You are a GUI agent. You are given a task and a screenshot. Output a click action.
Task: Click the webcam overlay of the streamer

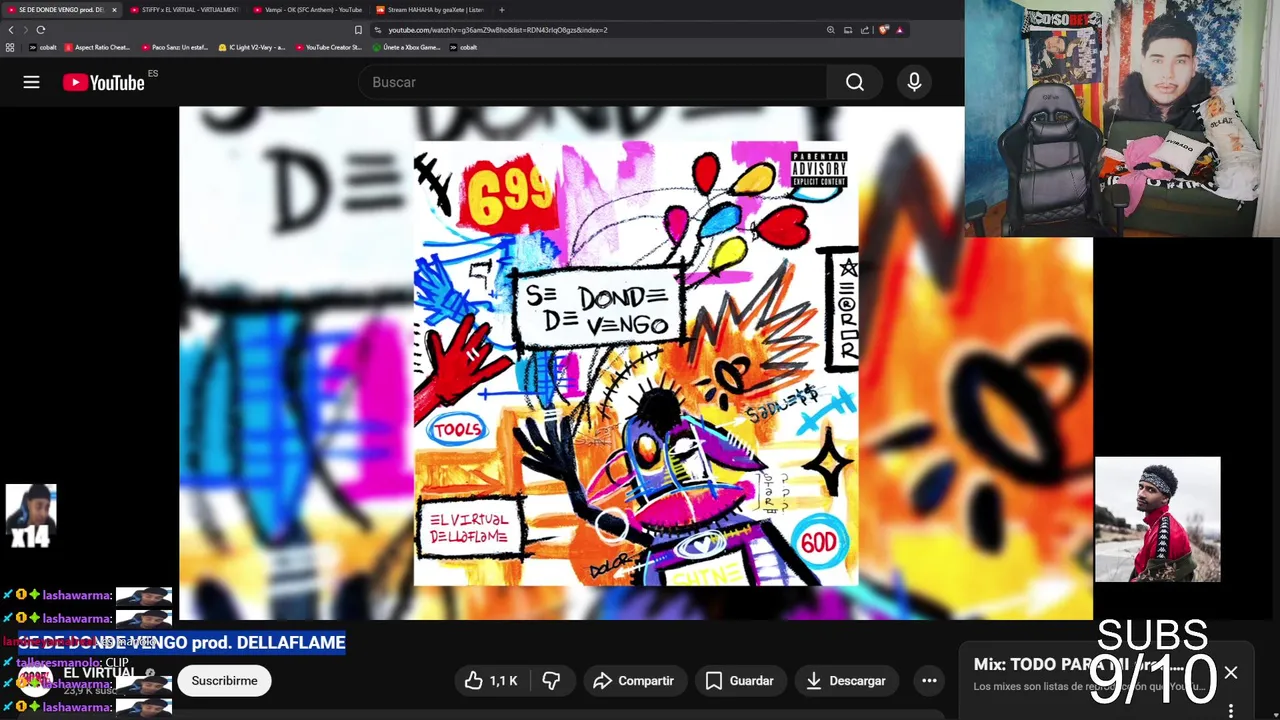(x=1122, y=118)
